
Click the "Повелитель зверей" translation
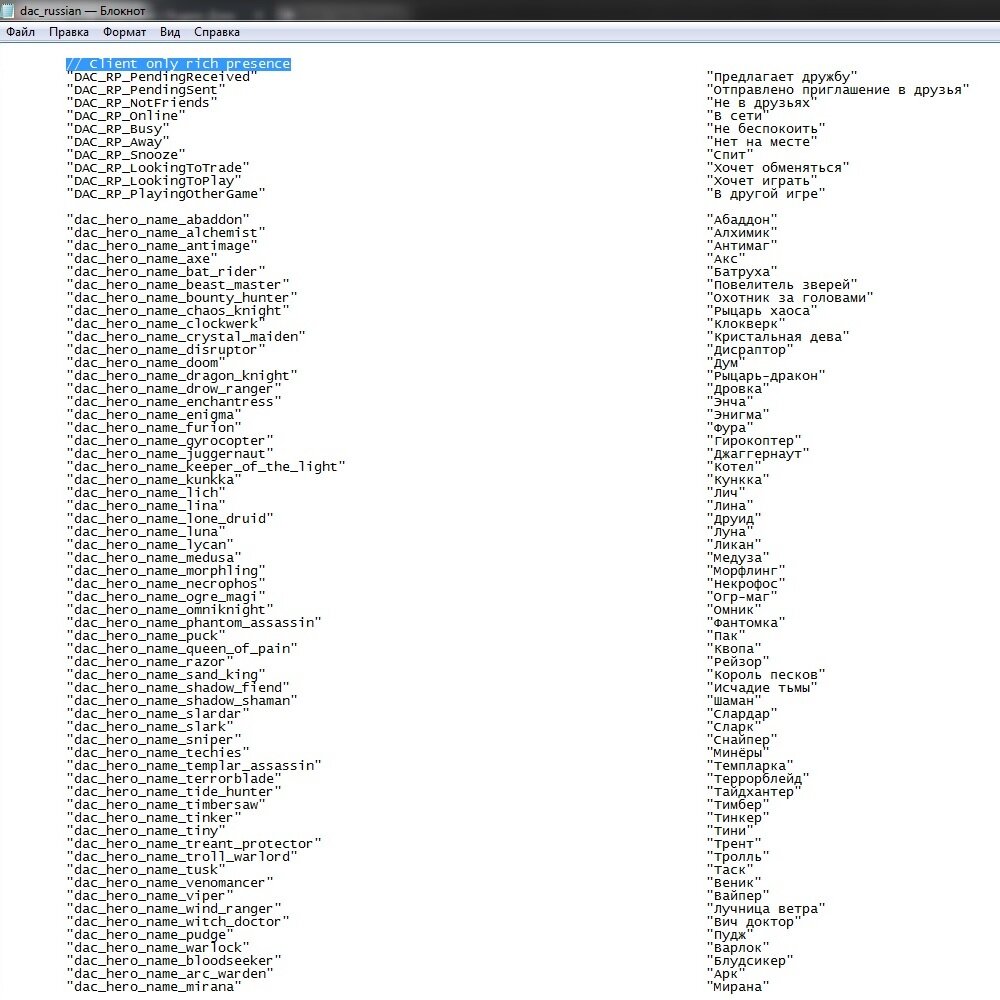tap(782, 285)
